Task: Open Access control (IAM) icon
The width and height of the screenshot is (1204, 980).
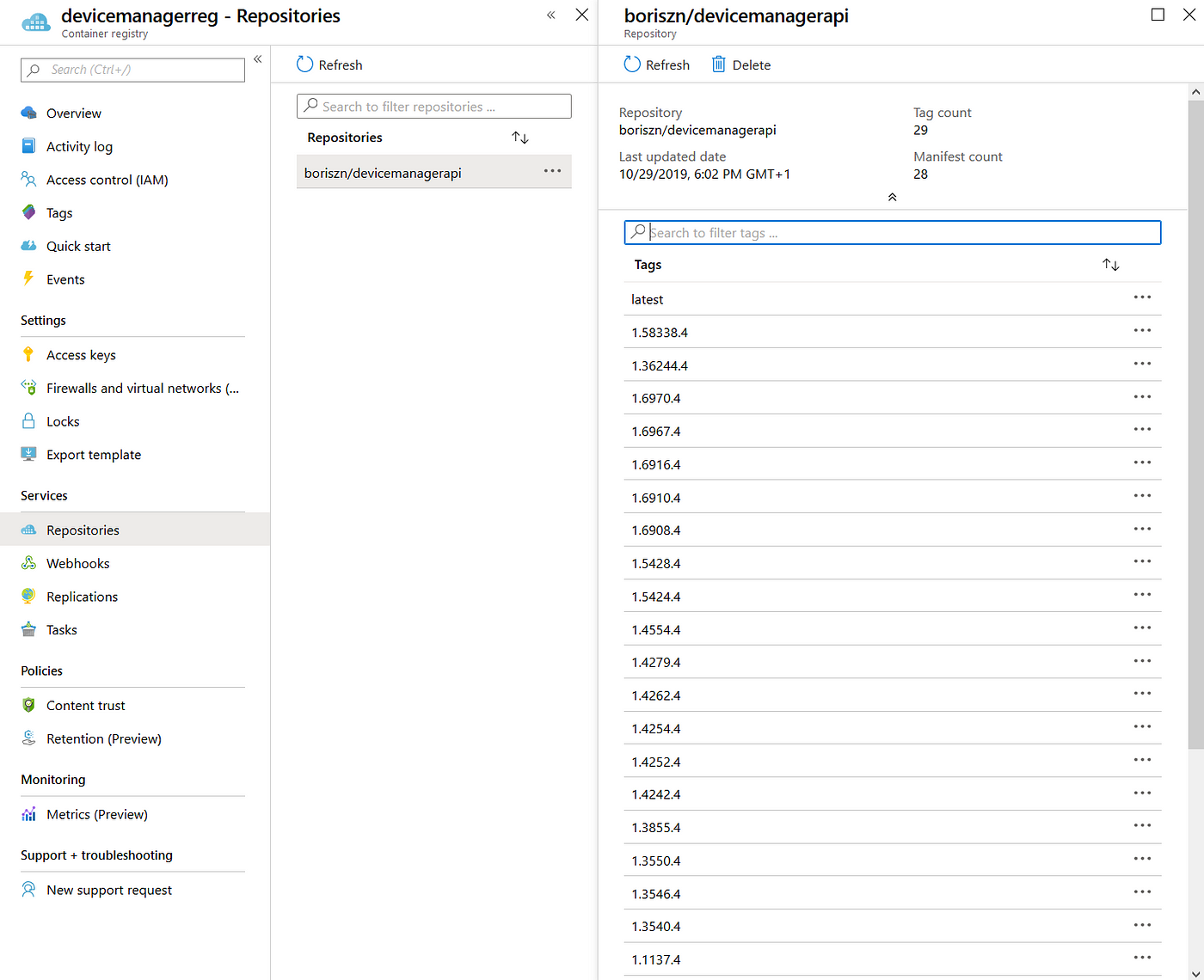Action: [x=28, y=179]
